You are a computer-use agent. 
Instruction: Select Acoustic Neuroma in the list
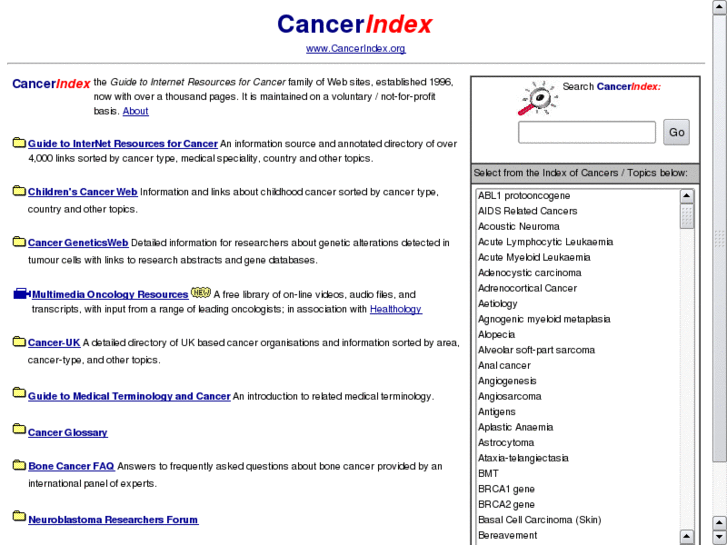pos(577,226)
